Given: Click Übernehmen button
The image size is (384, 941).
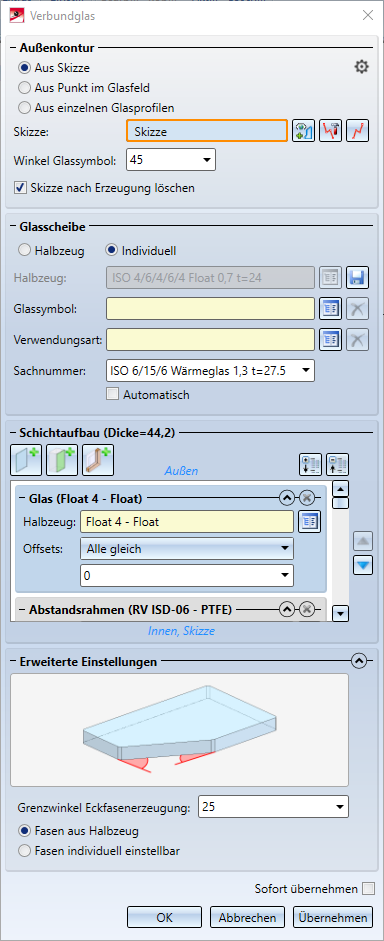Looking at the screenshot, I should point(333,918).
